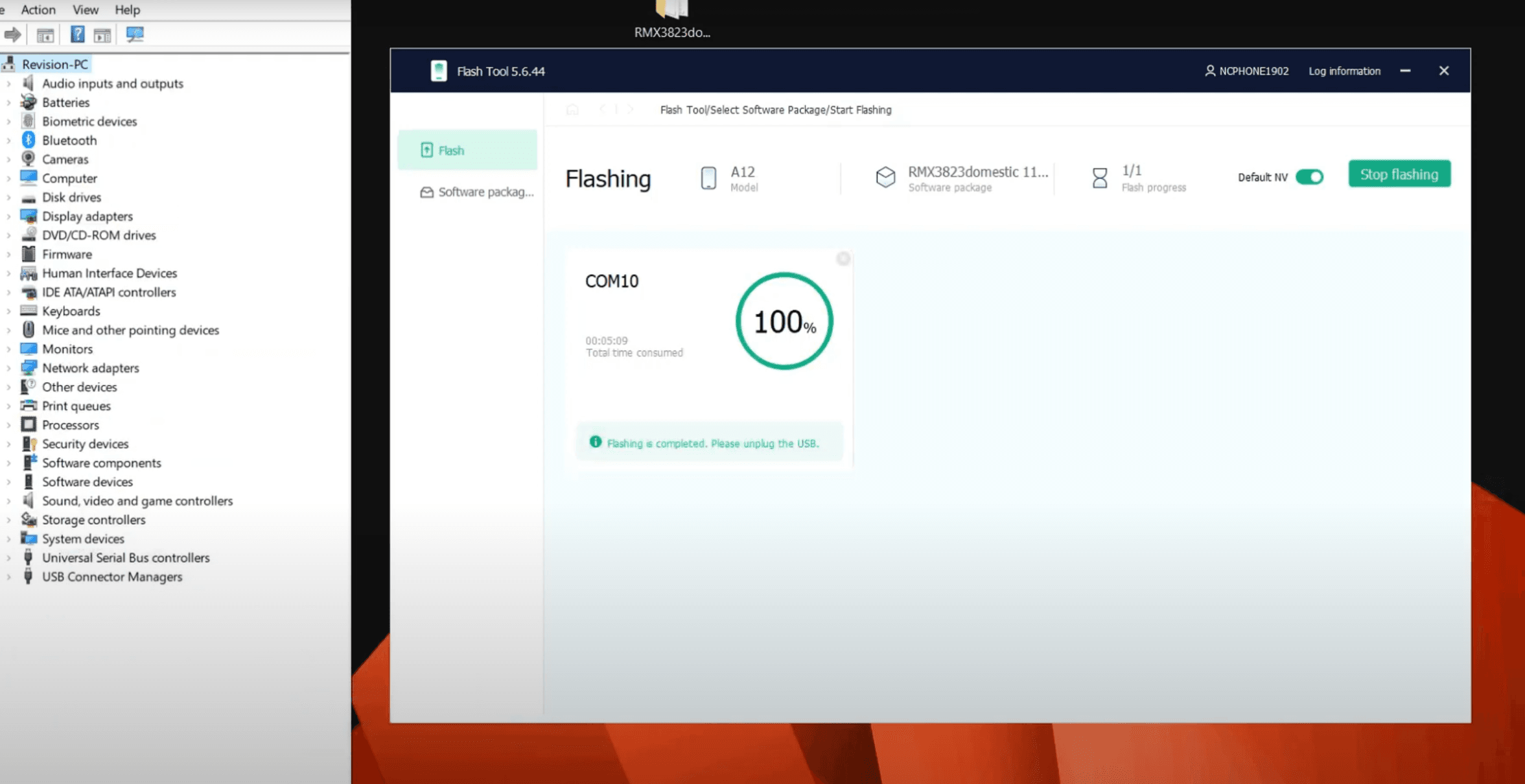
Task: Select IDE ATA/ATAPI controllers
Action: click(x=109, y=292)
